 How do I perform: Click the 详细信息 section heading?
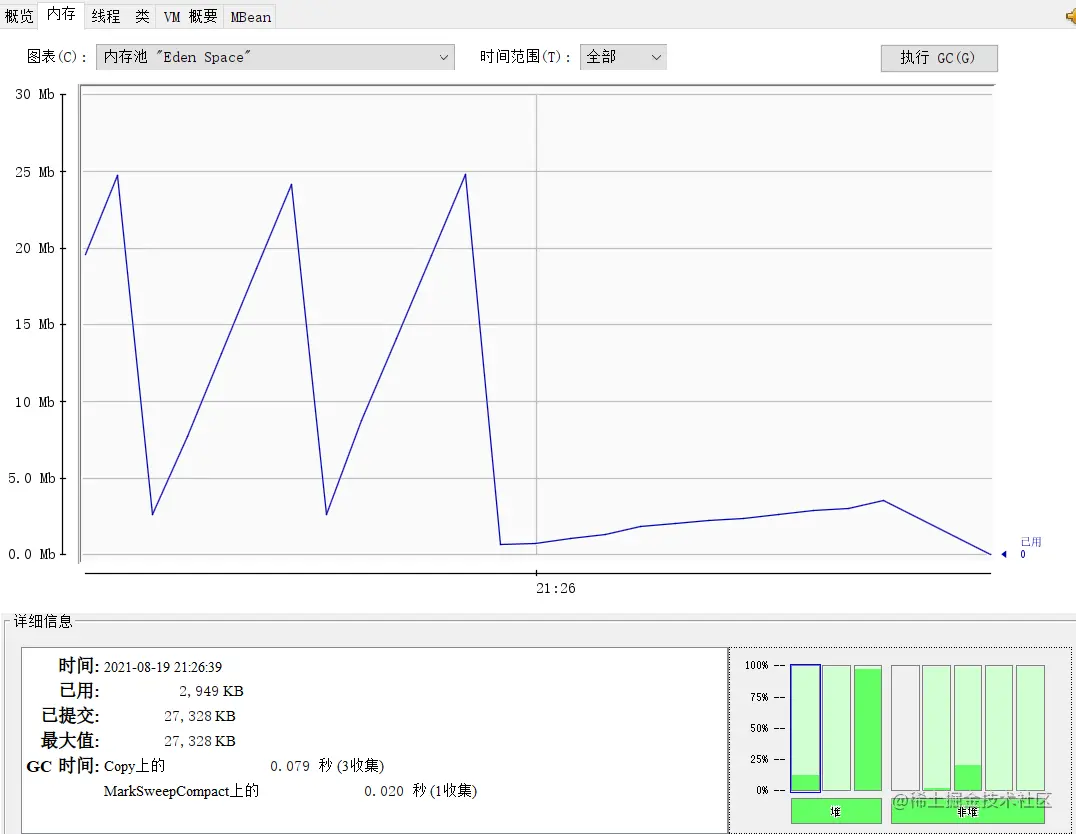click(43, 622)
